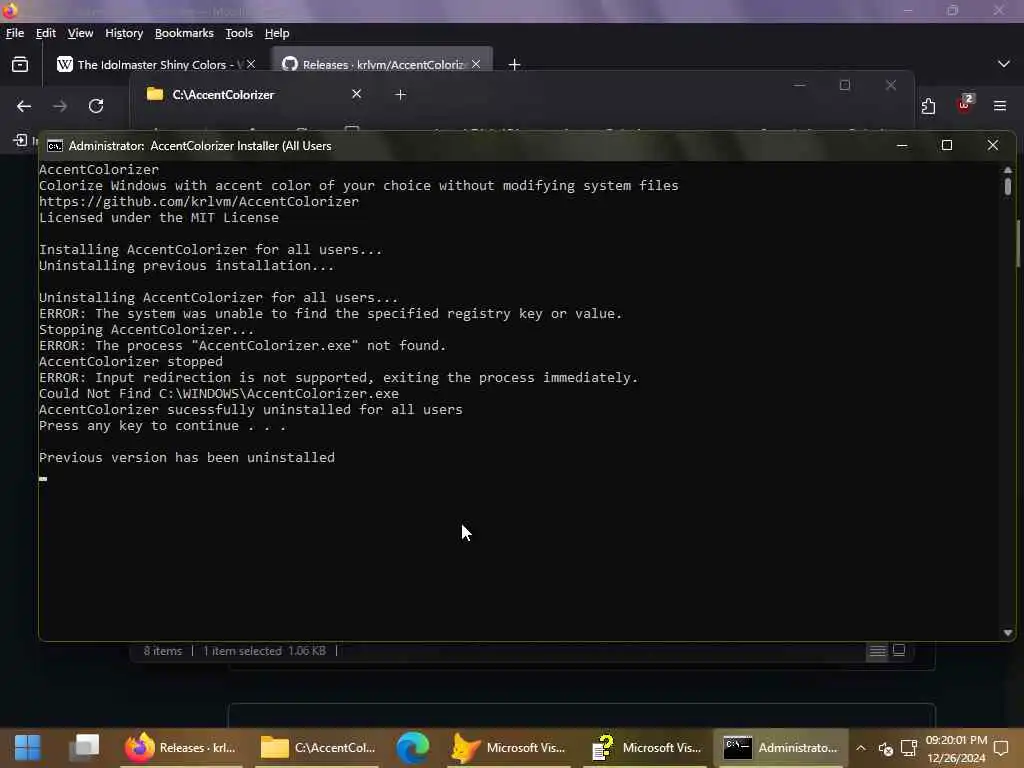Show hidden system tray icons
The image size is (1024, 768).
click(861, 748)
